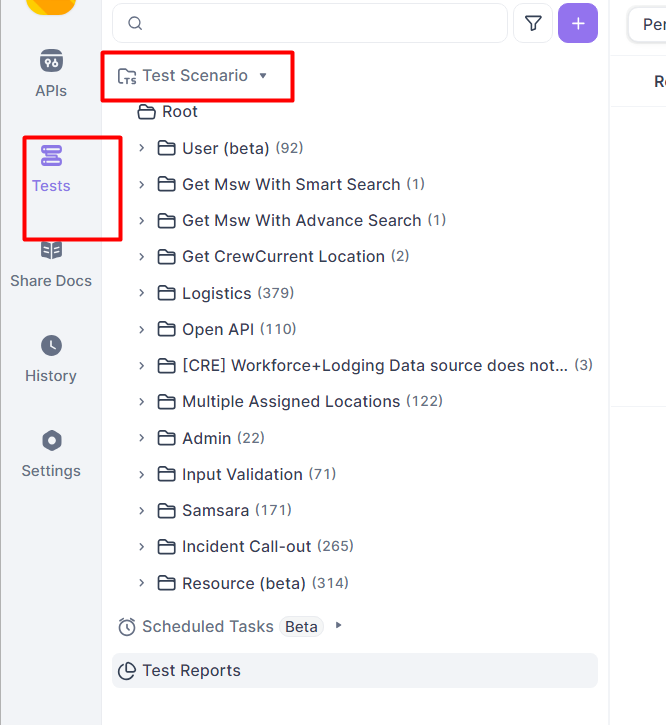Open the Test Scenario dropdown
Image resolution: width=666 pixels, height=725 pixels.
click(263, 76)
